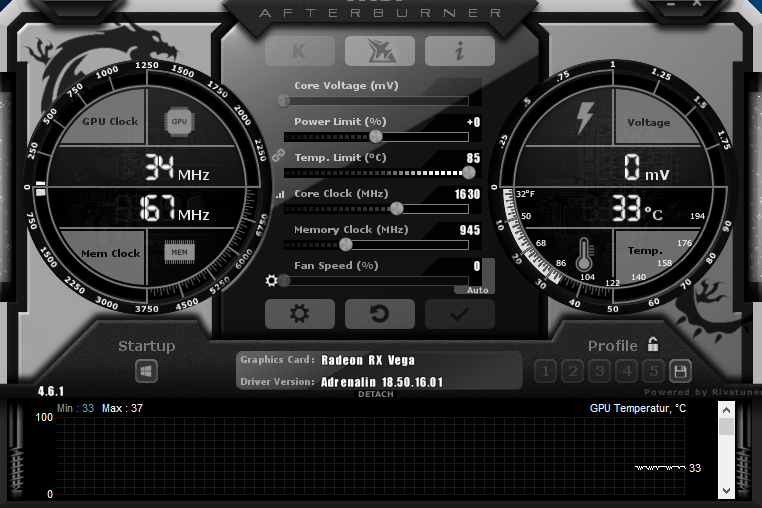Click the 0 mV voltage readout

(647, 168)
